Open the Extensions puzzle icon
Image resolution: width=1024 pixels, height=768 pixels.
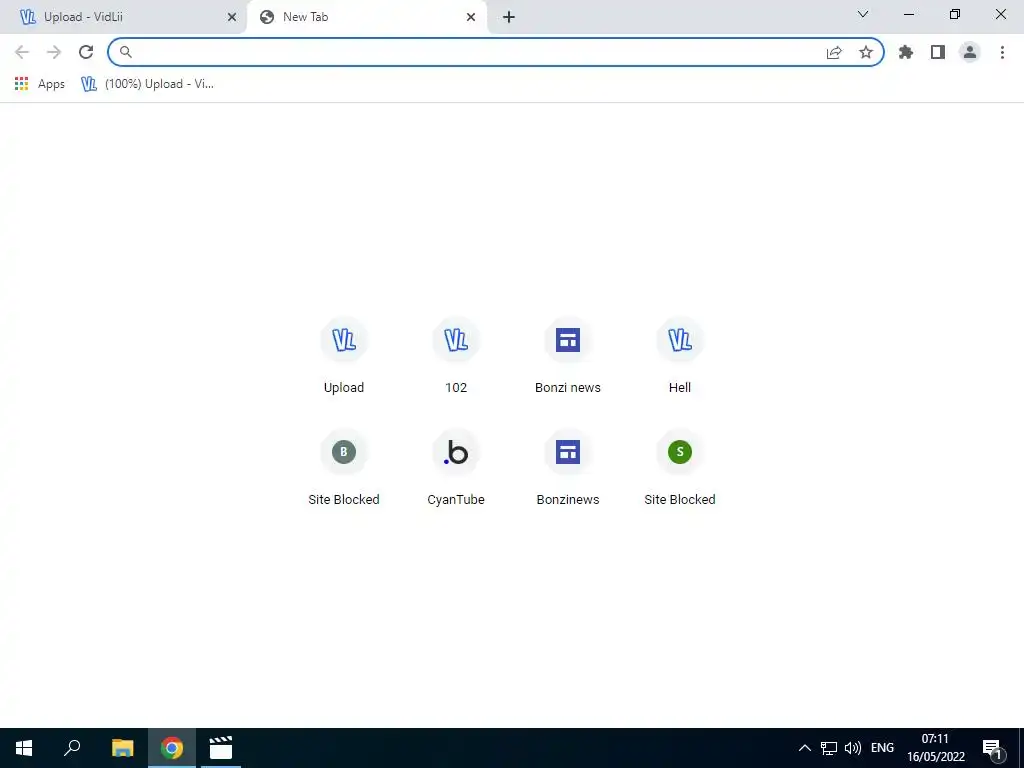[x=906, y=52]
